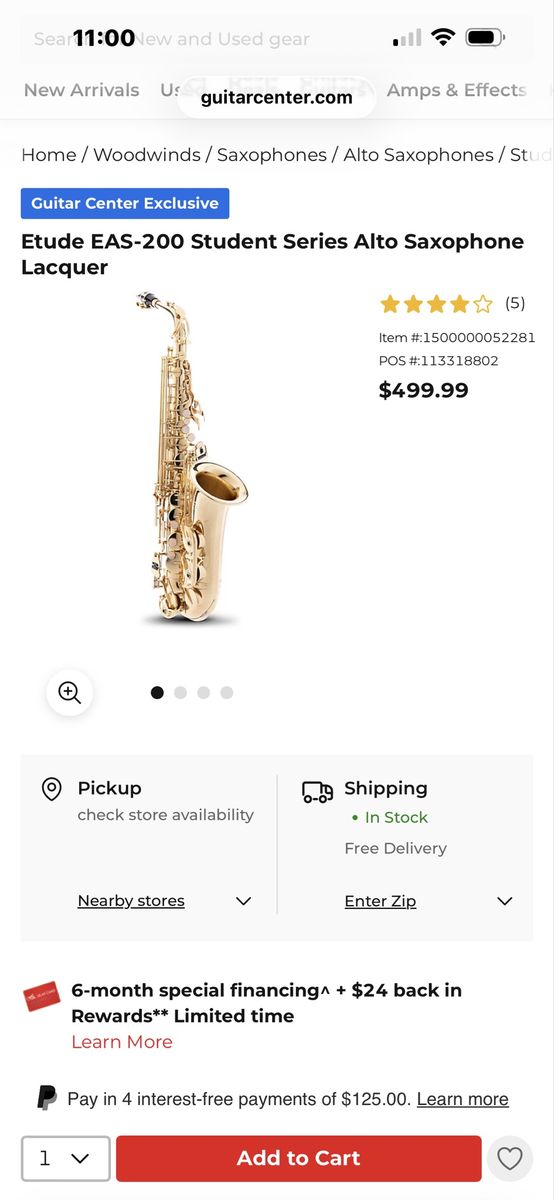Tap the saxophone product image
The image size is (554, 1200).
192,460
